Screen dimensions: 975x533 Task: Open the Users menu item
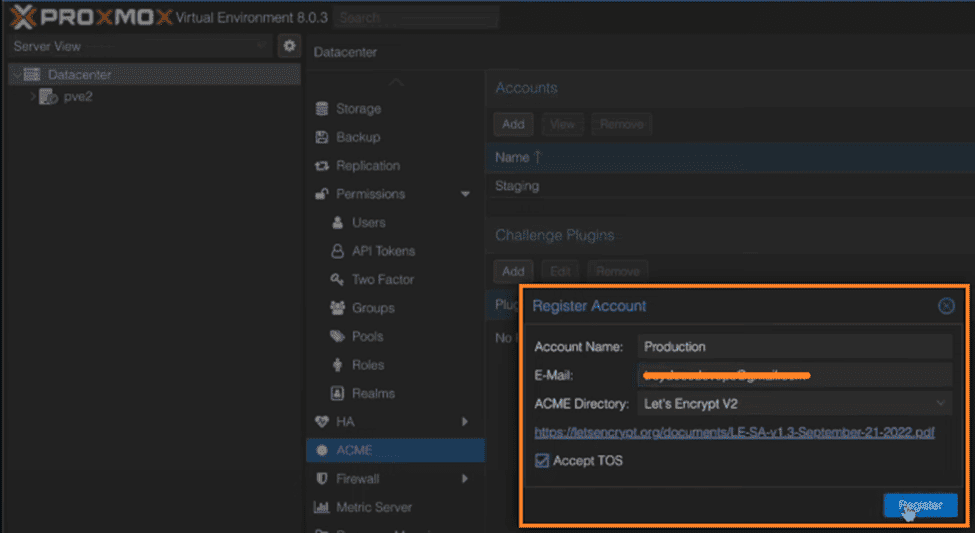click(395, 223)
